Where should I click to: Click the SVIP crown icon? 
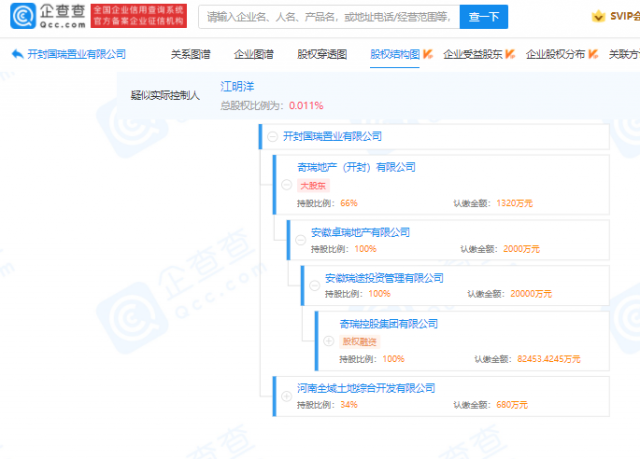[598, 16]
